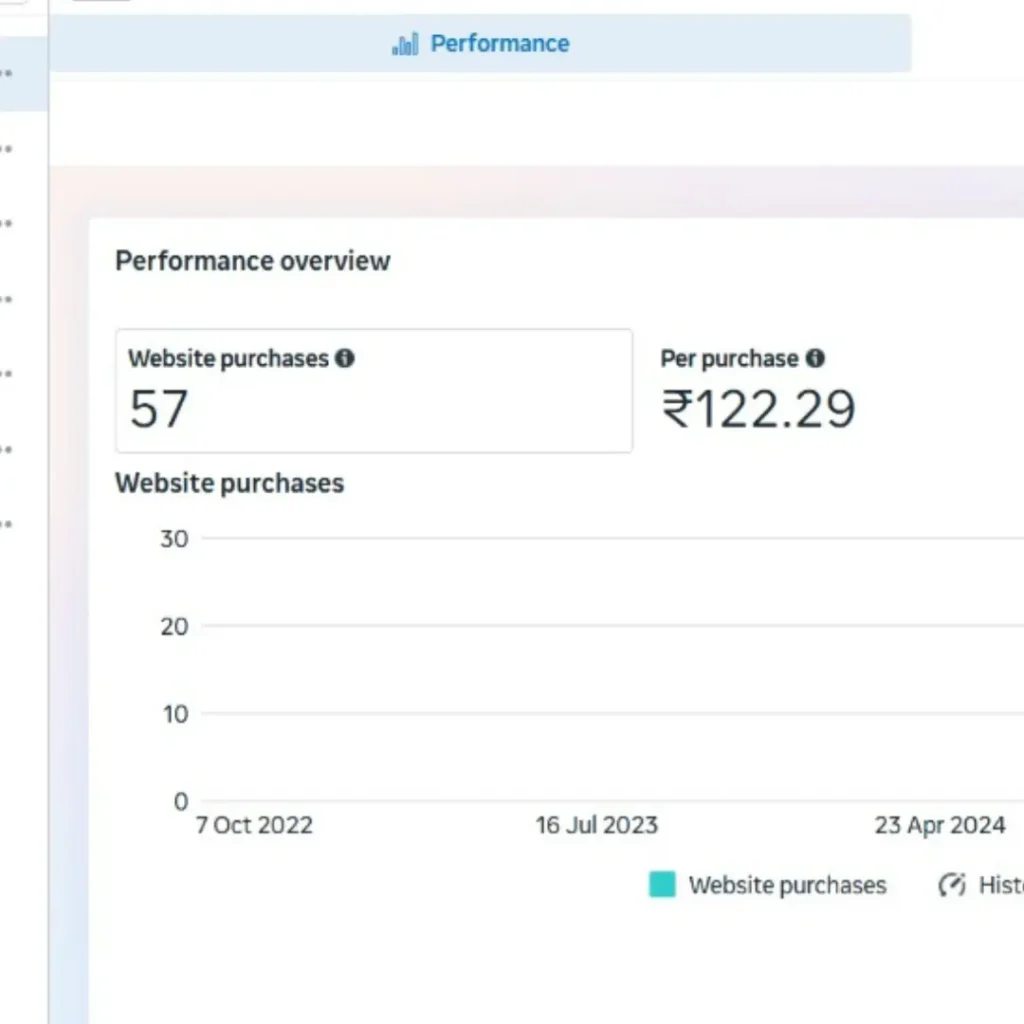Open the ellipsis menu on highlighted sidebar row

tap(6, 74)
